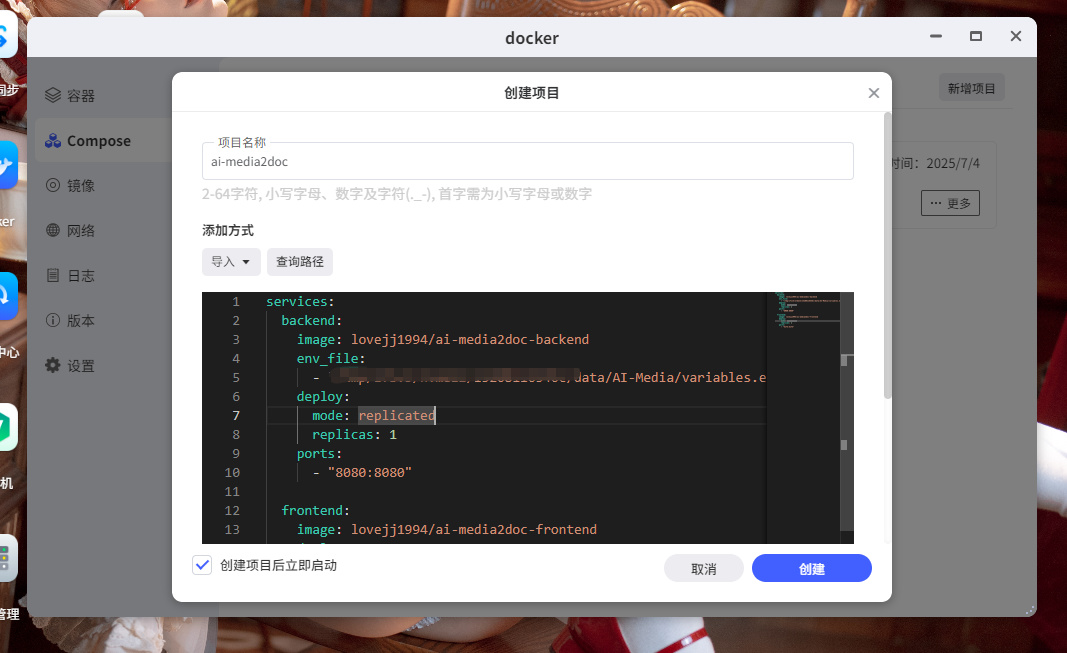Expand the 导入 dropdown
Image resolution: width=1067 pixels, height=653 pixels.
click(x=231, y=262)
